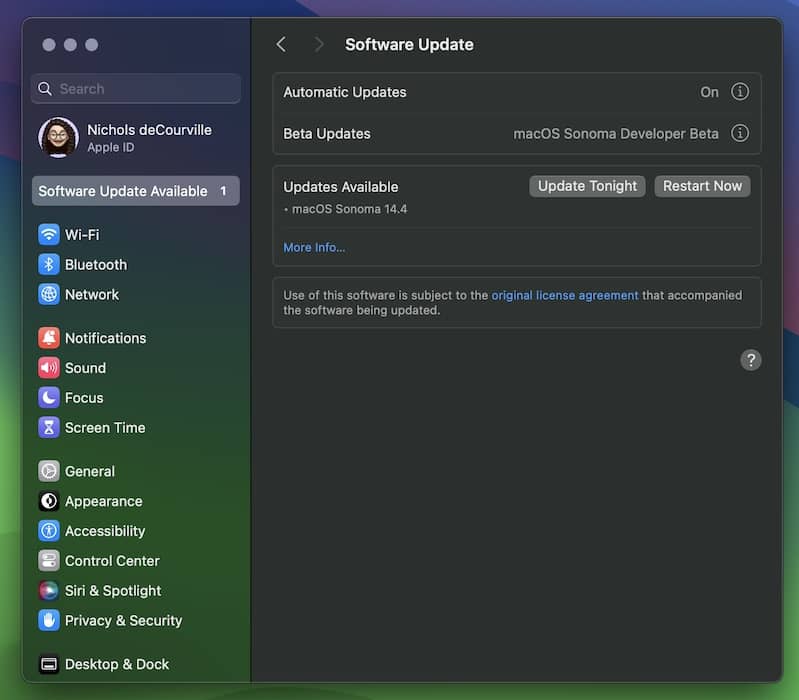Open Screen Time hourglass icon
Image resolution: width=799 pixels, height=700 pixels.
[49, 428]
